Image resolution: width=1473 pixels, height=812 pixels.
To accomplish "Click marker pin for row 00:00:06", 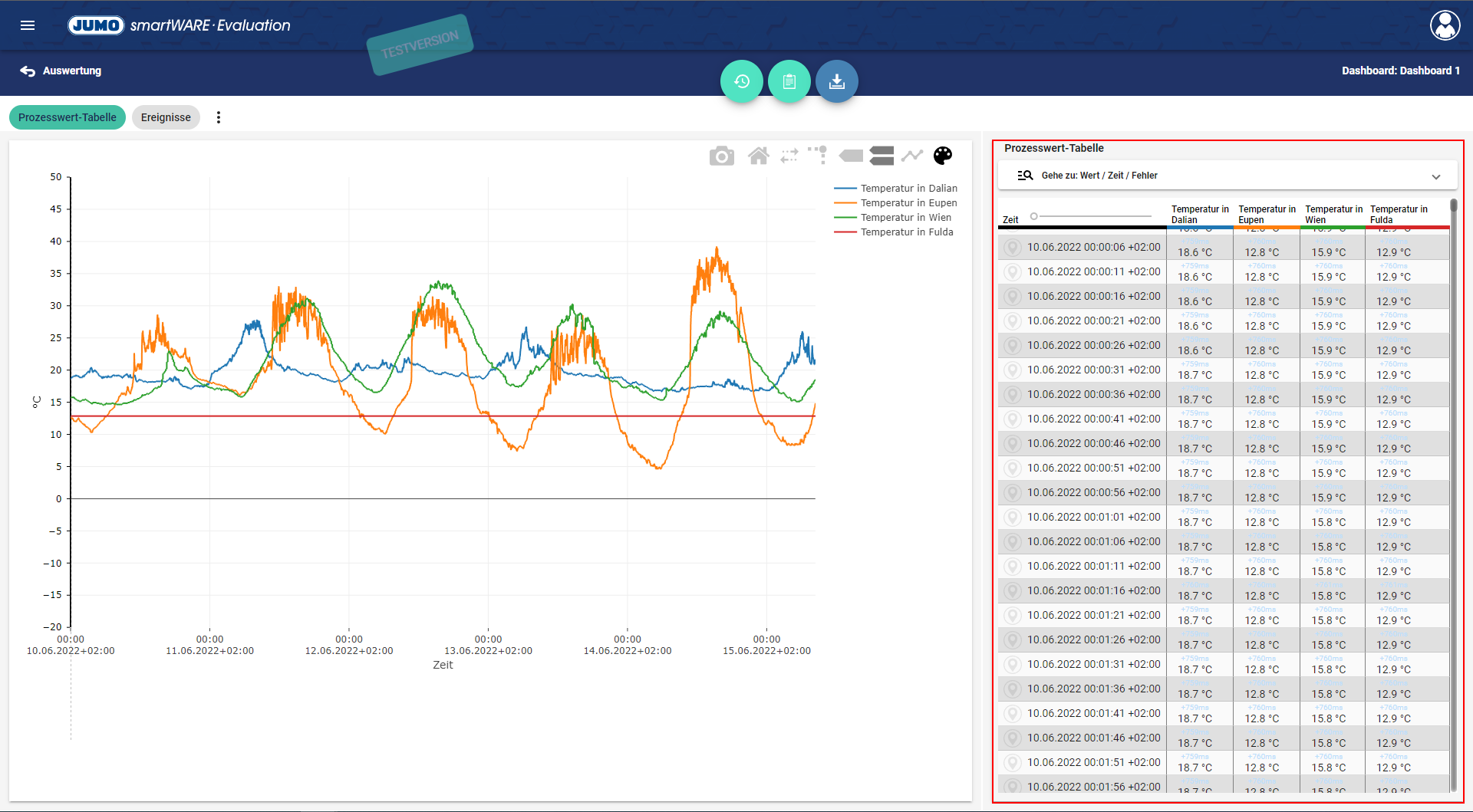I will (1013, 248).
